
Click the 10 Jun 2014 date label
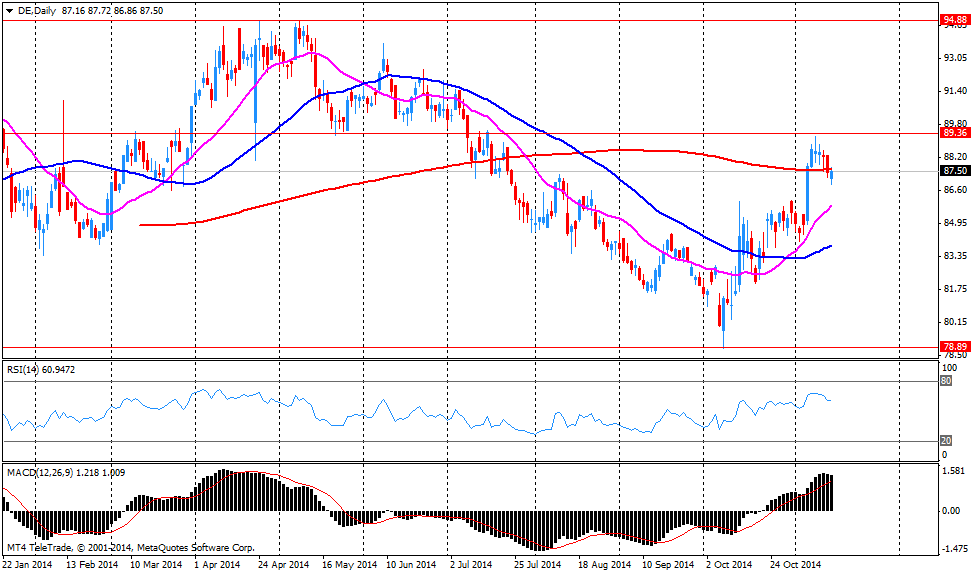click(x=410, y=565)
